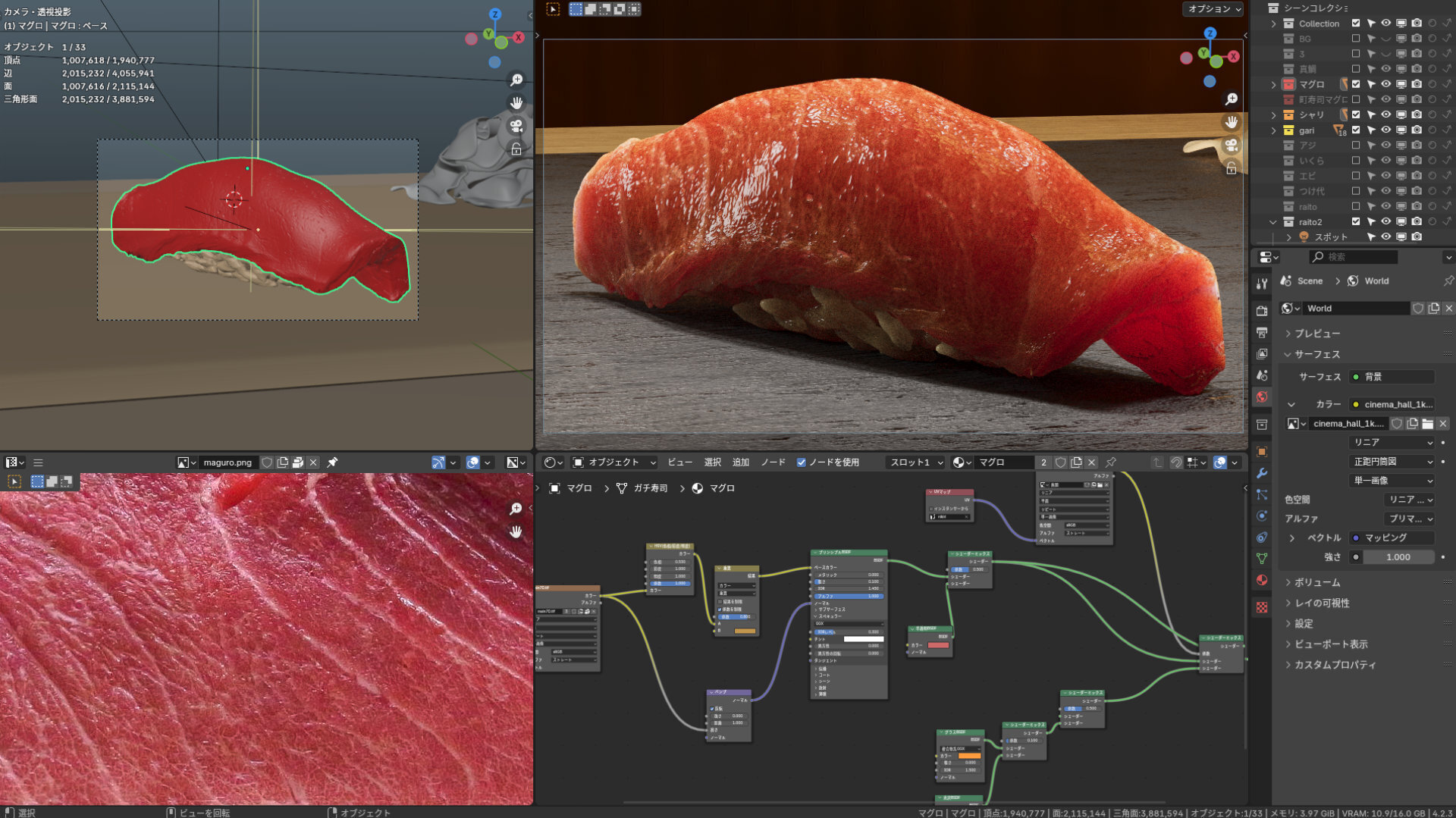Image resolution: width=1456 pixels, height=818 pixels.
Task: Pin the maguro.png image in image editor
Action: tap(332, 462)
